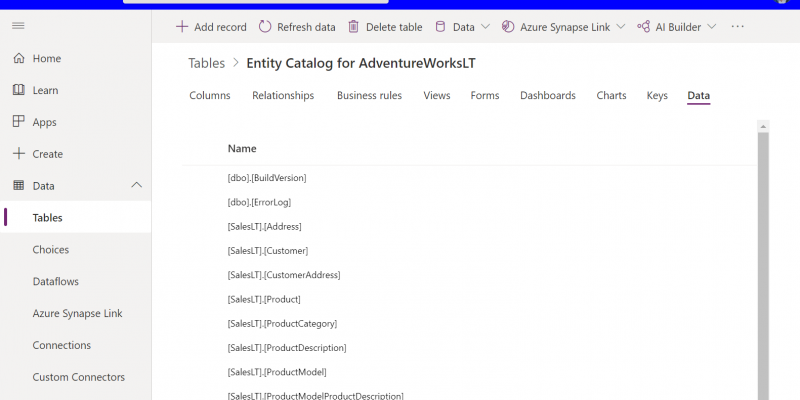
Task: Switch to the Views tab
Action: [x=437, y=95]
